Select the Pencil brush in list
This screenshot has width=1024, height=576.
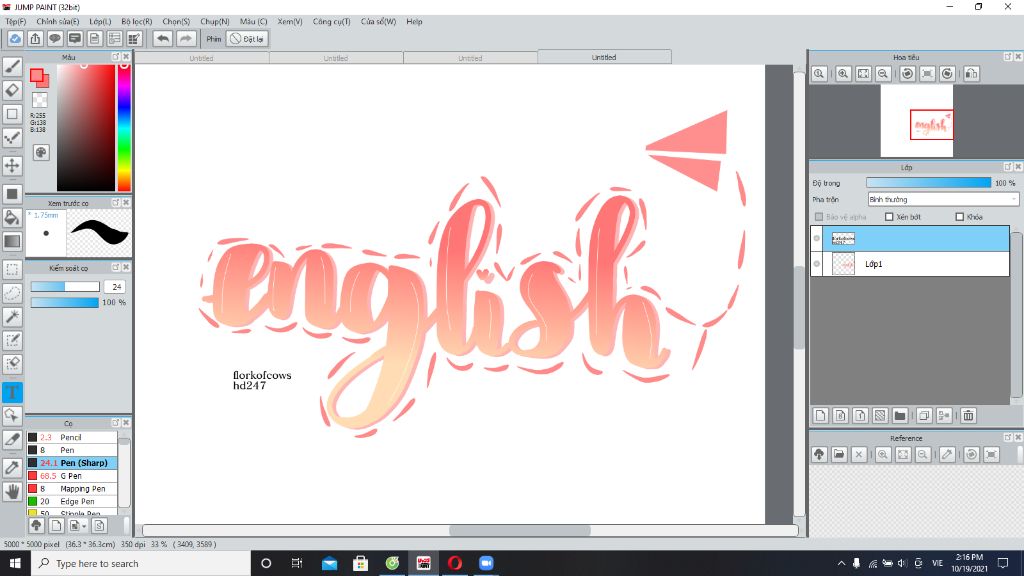click(72, 438)
